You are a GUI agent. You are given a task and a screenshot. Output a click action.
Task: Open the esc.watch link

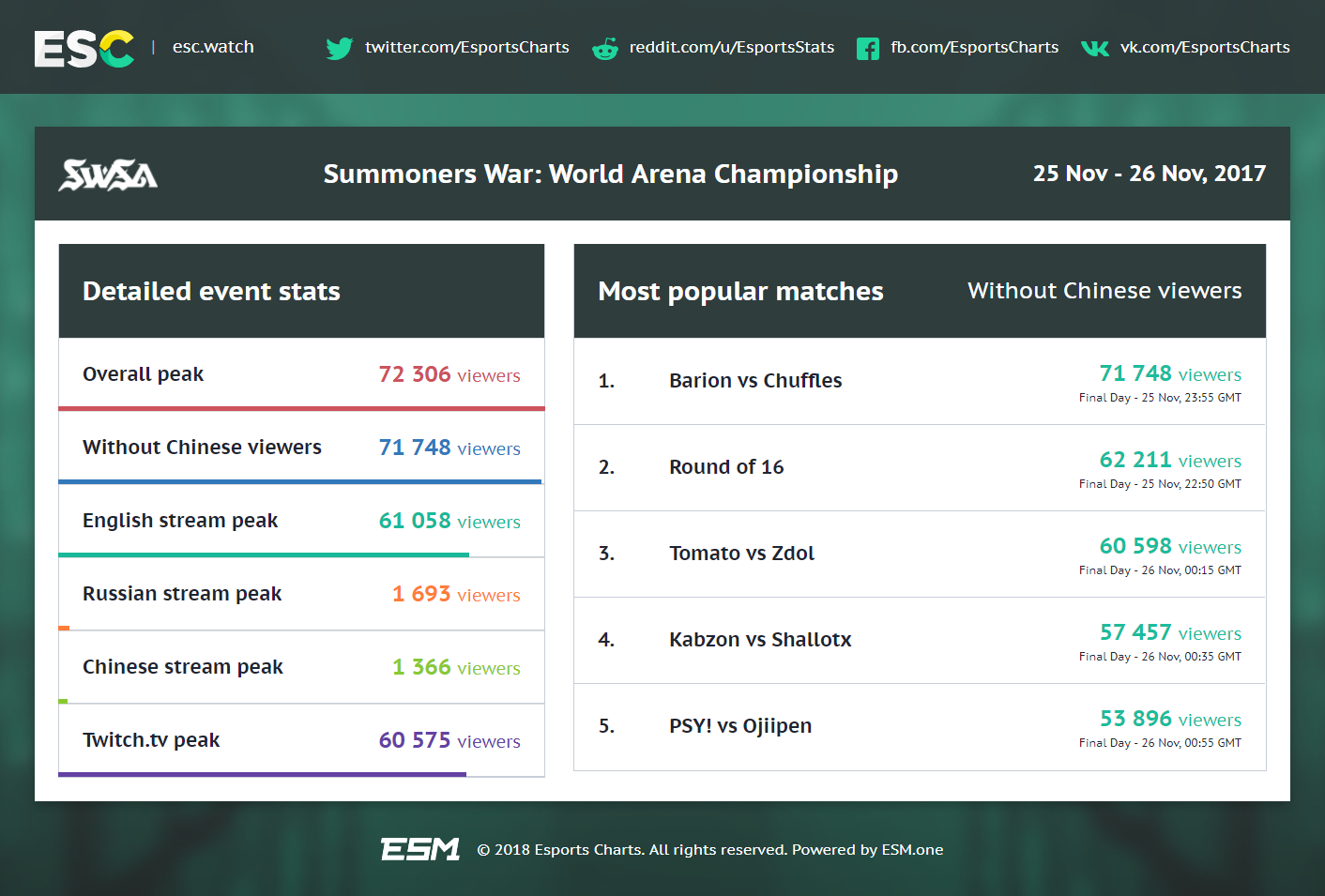tap(213, 47)
